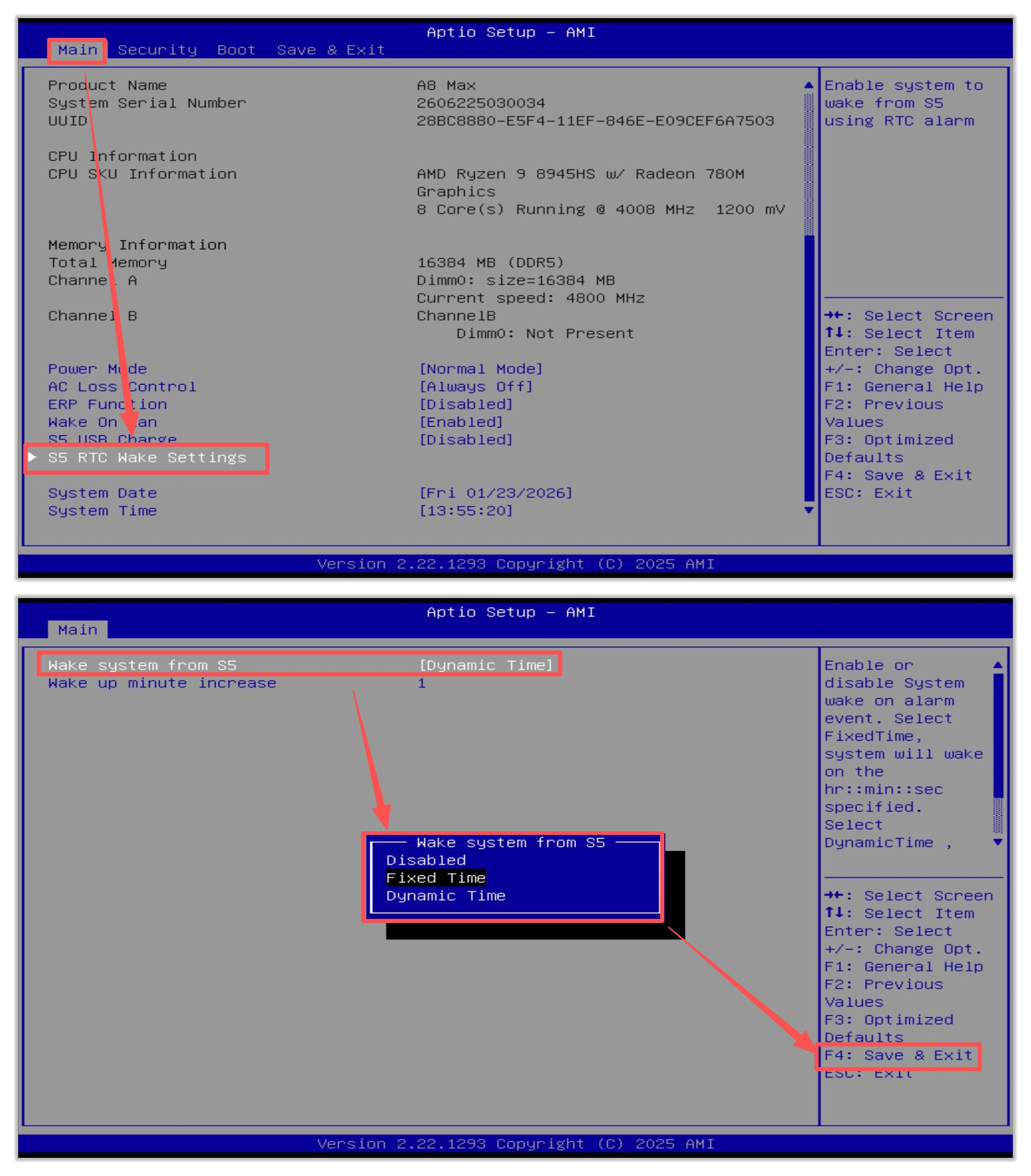Switch to the Boot tab
This screenshot has width=1031, height=1176.
point(236,50)
